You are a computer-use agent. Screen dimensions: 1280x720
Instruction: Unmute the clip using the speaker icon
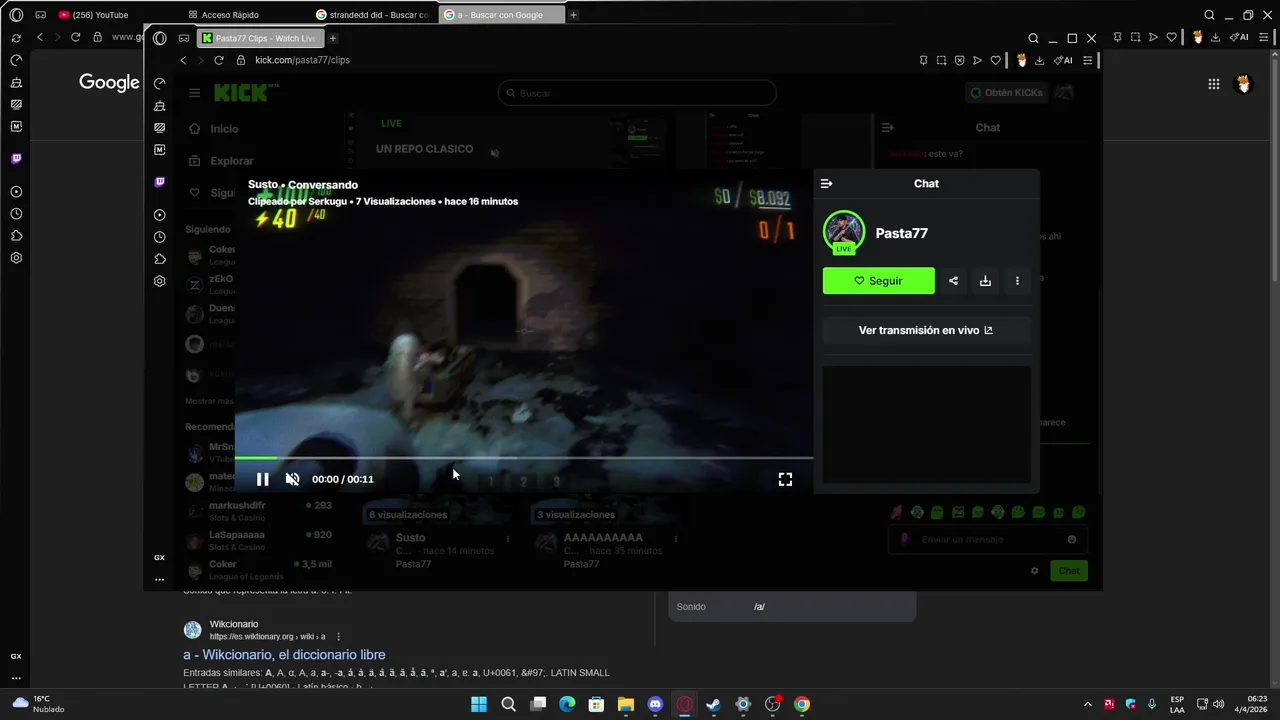click(292, 479)
